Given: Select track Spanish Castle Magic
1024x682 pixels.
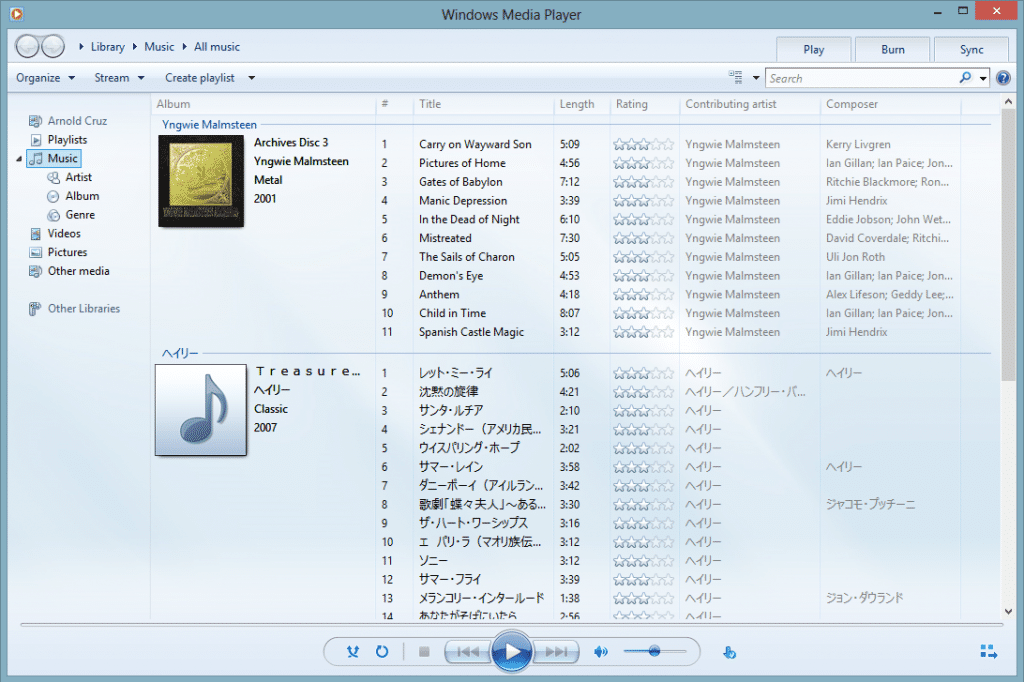Looking at the screenshot, I should (x=472, y=332).
